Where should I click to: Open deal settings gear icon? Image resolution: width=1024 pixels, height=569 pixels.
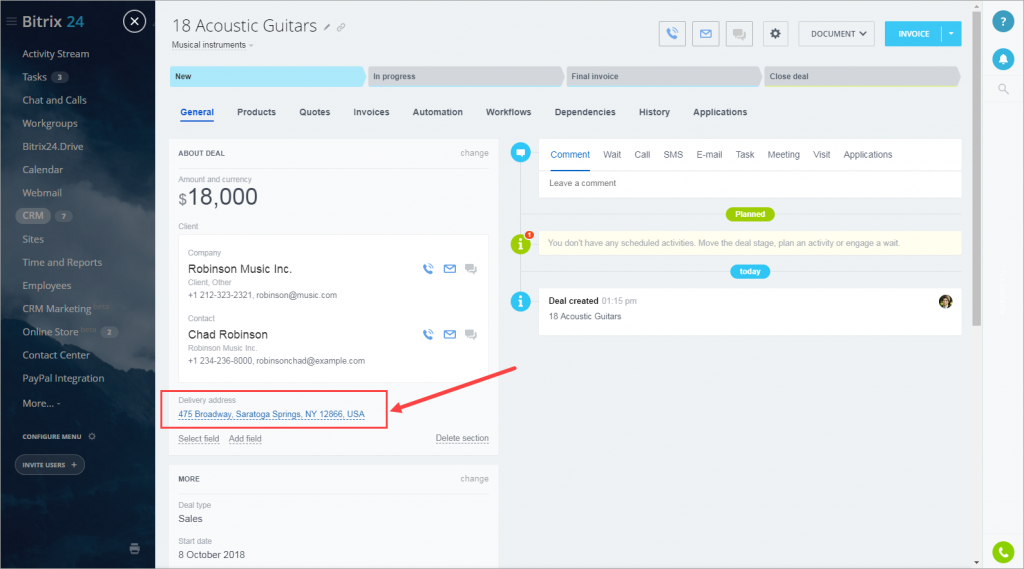775,33
